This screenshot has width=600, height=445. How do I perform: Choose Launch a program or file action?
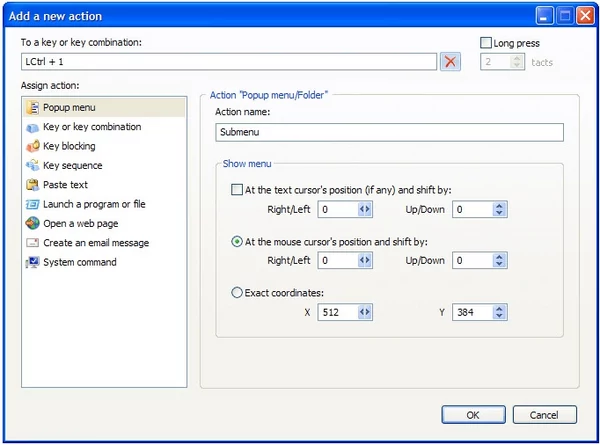point(104,204)
